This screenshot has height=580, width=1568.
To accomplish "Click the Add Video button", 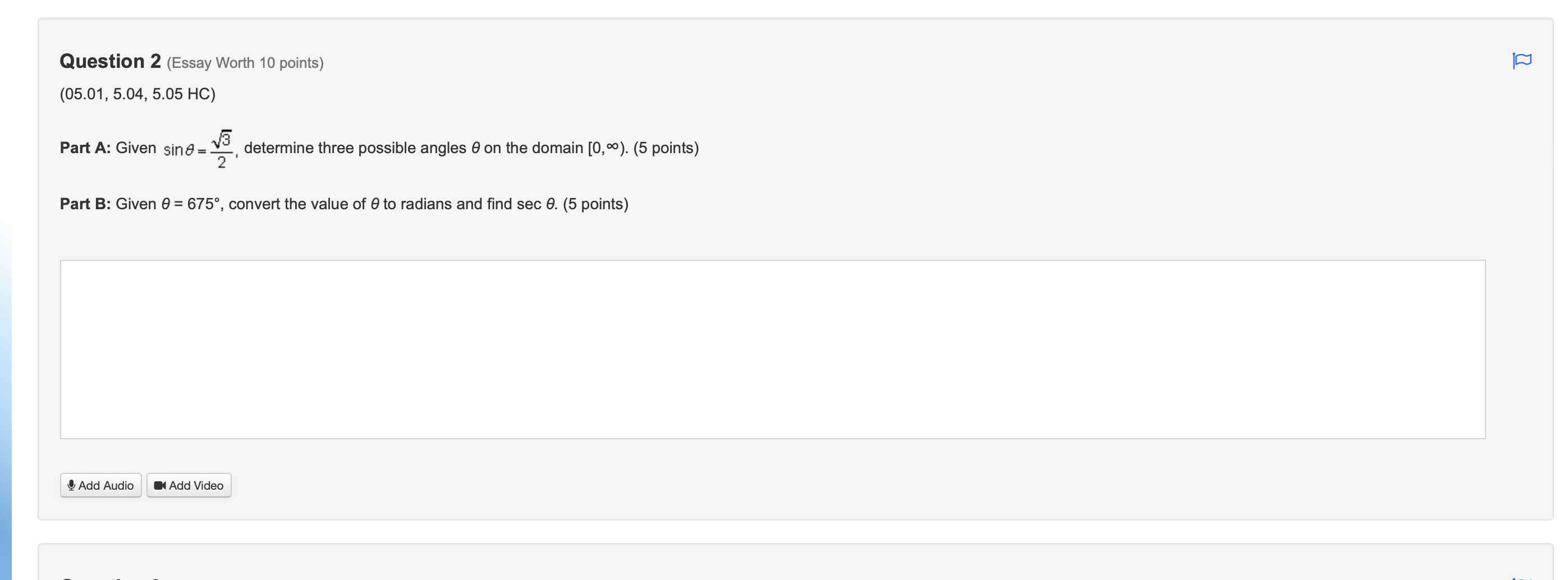I will (x=189, y=485).
